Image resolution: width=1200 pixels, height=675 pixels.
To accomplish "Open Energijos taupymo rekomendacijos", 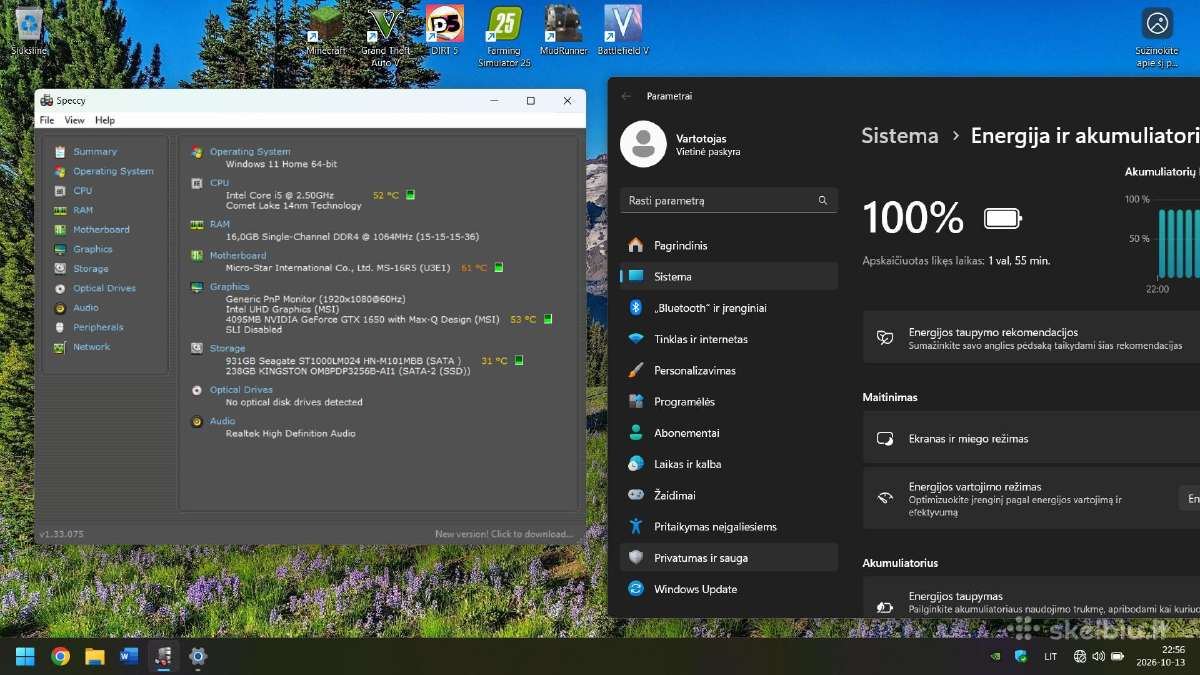I will (x=1031, y=337).
